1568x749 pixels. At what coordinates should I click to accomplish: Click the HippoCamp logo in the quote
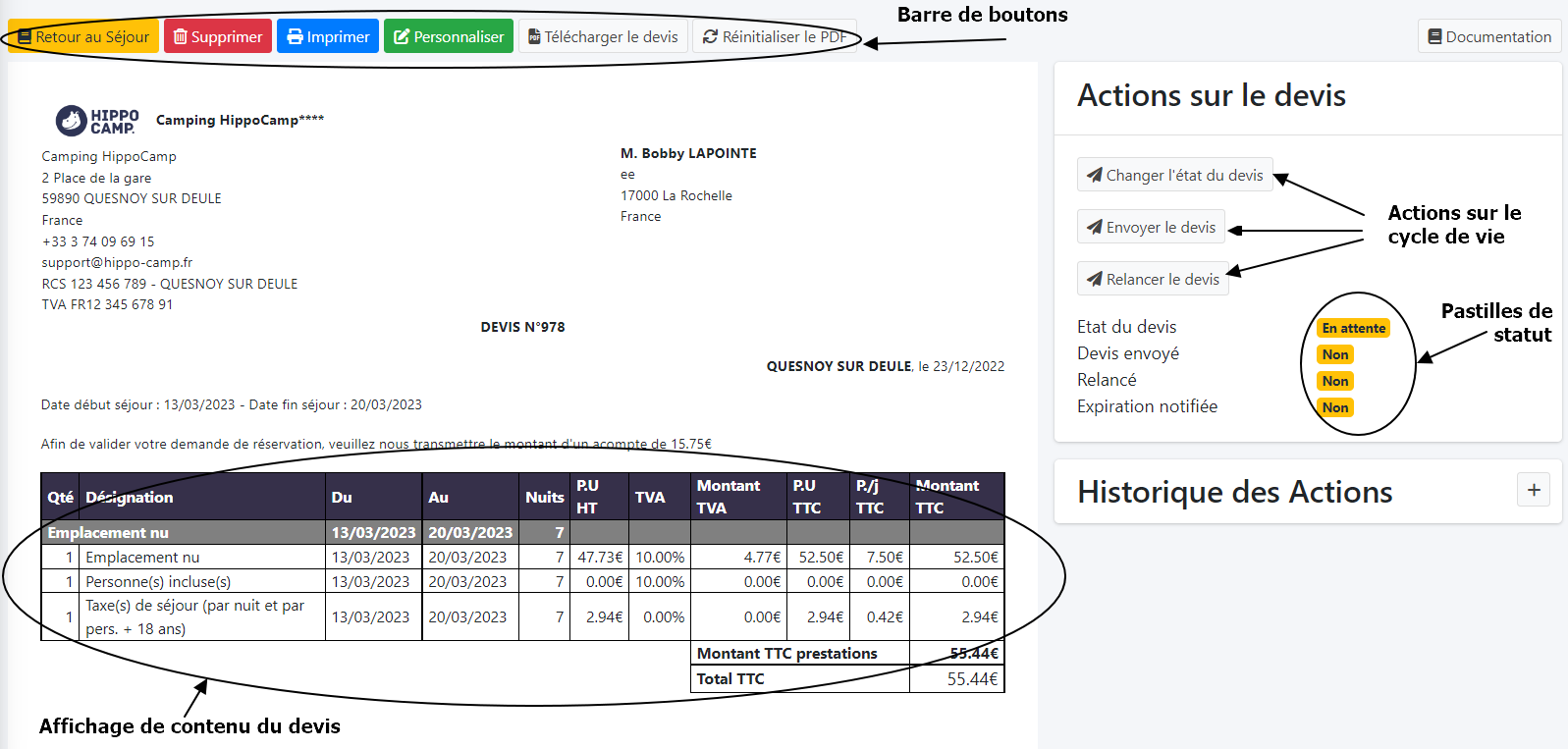click(97, 121)
